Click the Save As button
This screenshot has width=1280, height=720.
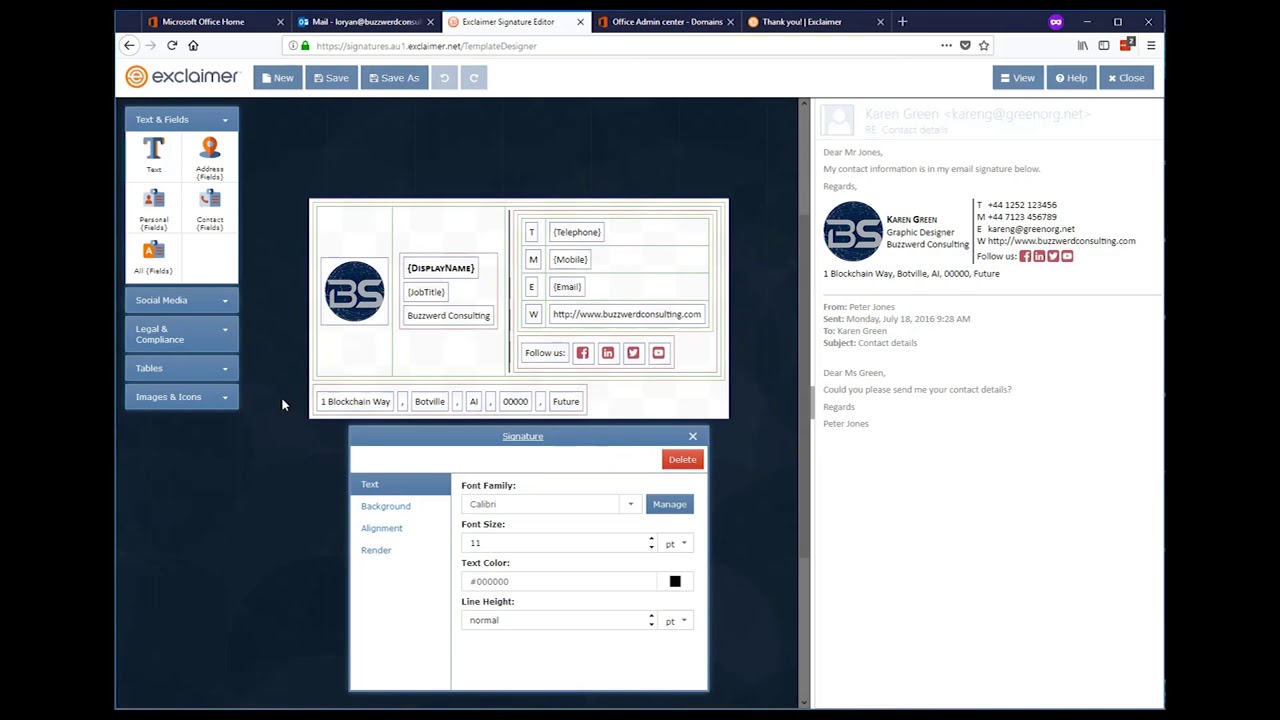394,78
